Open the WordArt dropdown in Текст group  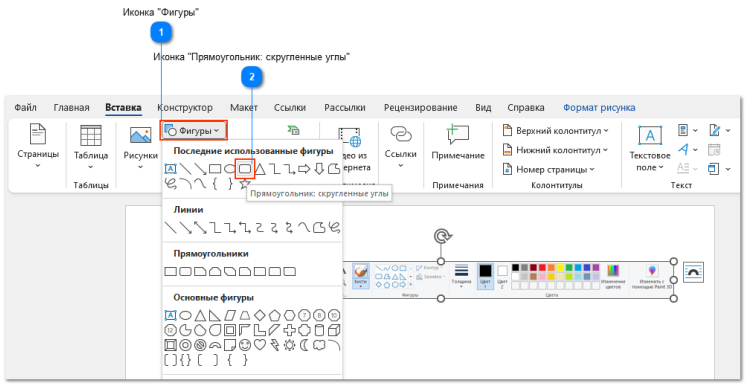click(688, 150)
